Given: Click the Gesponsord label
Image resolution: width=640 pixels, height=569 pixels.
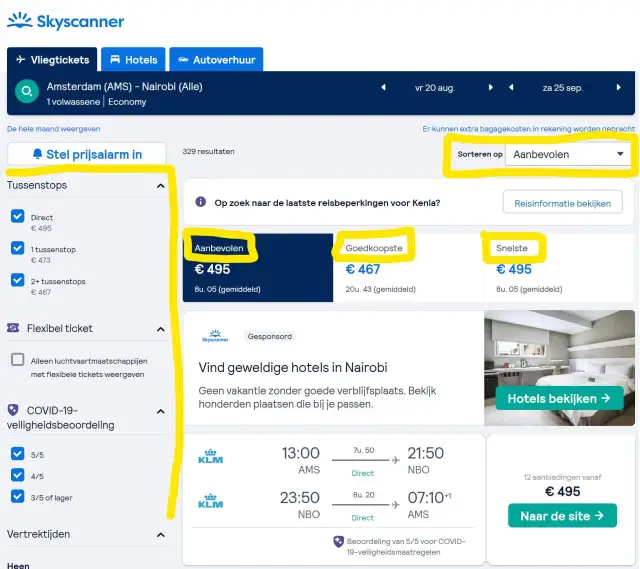Looking at the screenshot, I should pos(270,336).
